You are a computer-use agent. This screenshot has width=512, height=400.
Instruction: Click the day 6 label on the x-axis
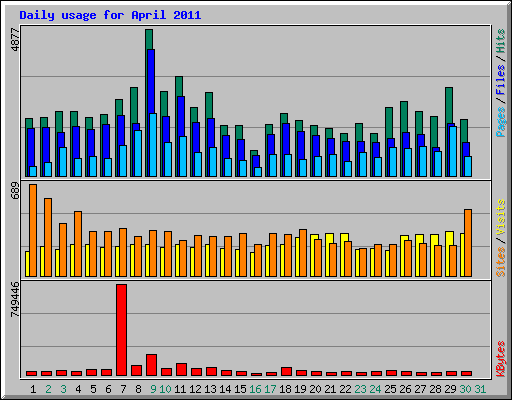(108, 389)
